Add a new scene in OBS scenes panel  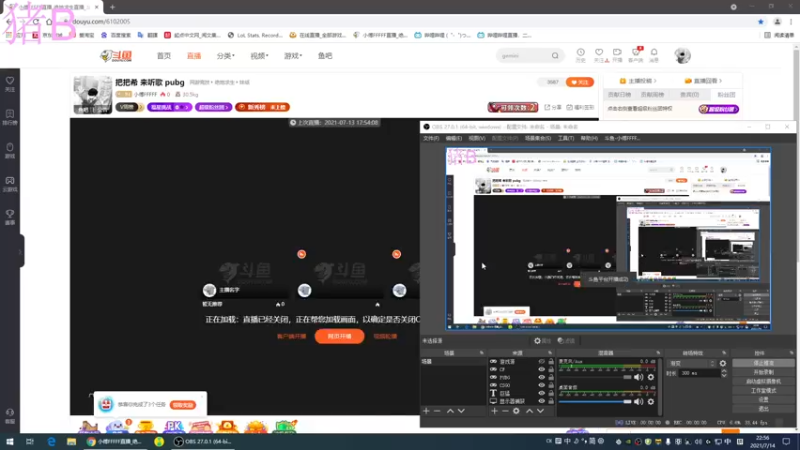(x=426, y=411)
